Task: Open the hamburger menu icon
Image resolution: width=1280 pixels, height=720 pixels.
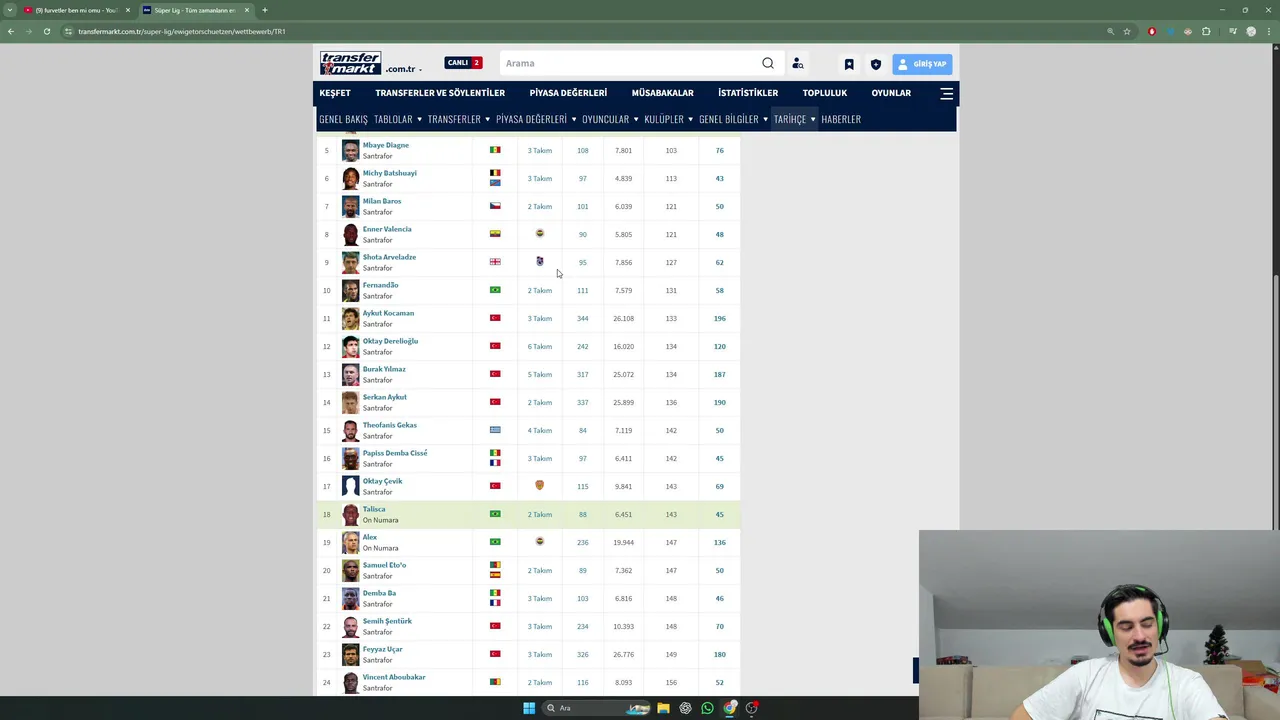Action: (946, 93)
